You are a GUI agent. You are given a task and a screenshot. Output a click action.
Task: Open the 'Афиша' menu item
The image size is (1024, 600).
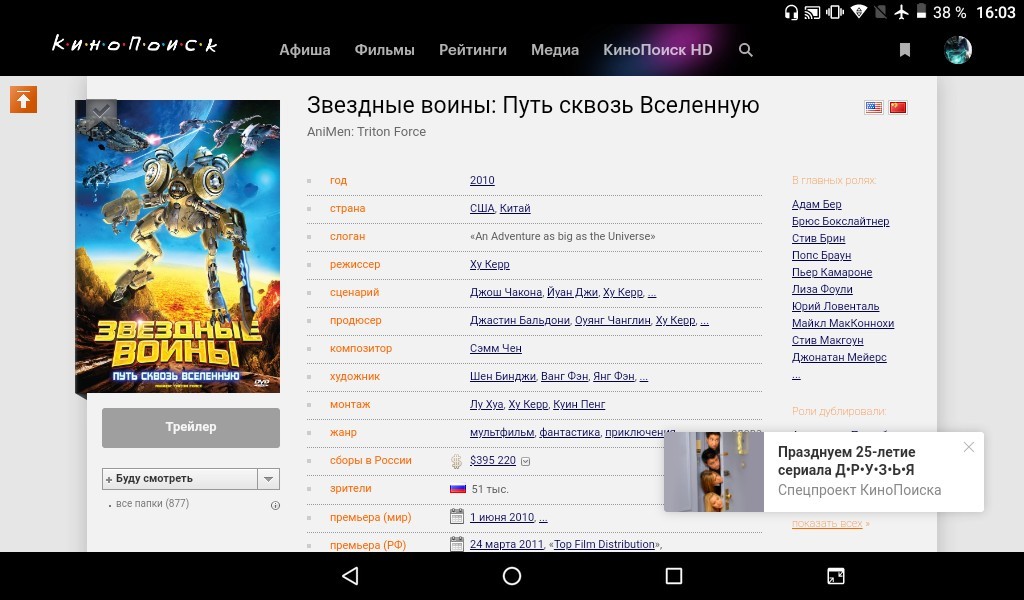pos(305,50)
